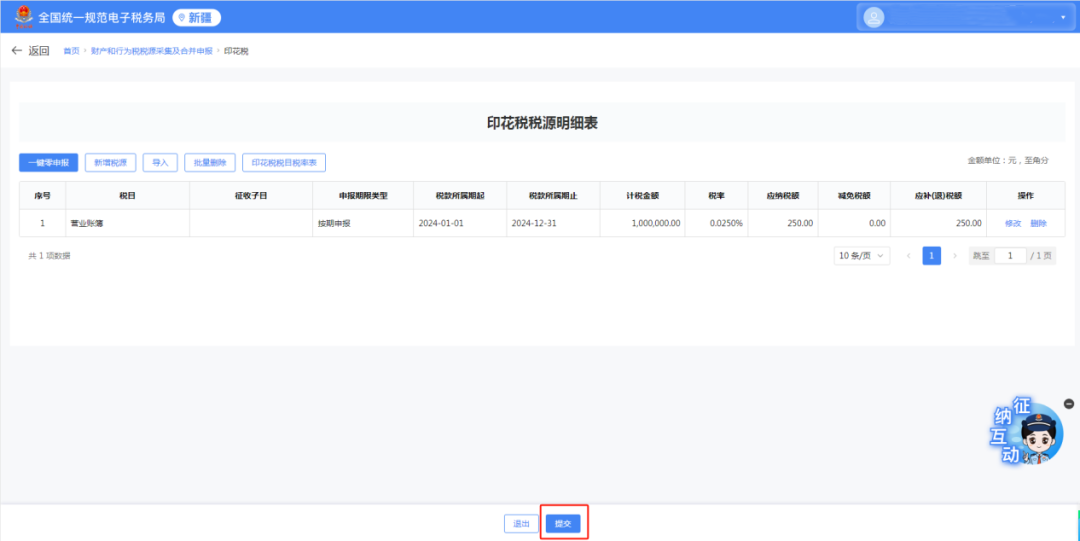Click the 按期申报 cell
Image resolution: width=1080 pixels, height=541 pixels.
click(x=363, y=223)
